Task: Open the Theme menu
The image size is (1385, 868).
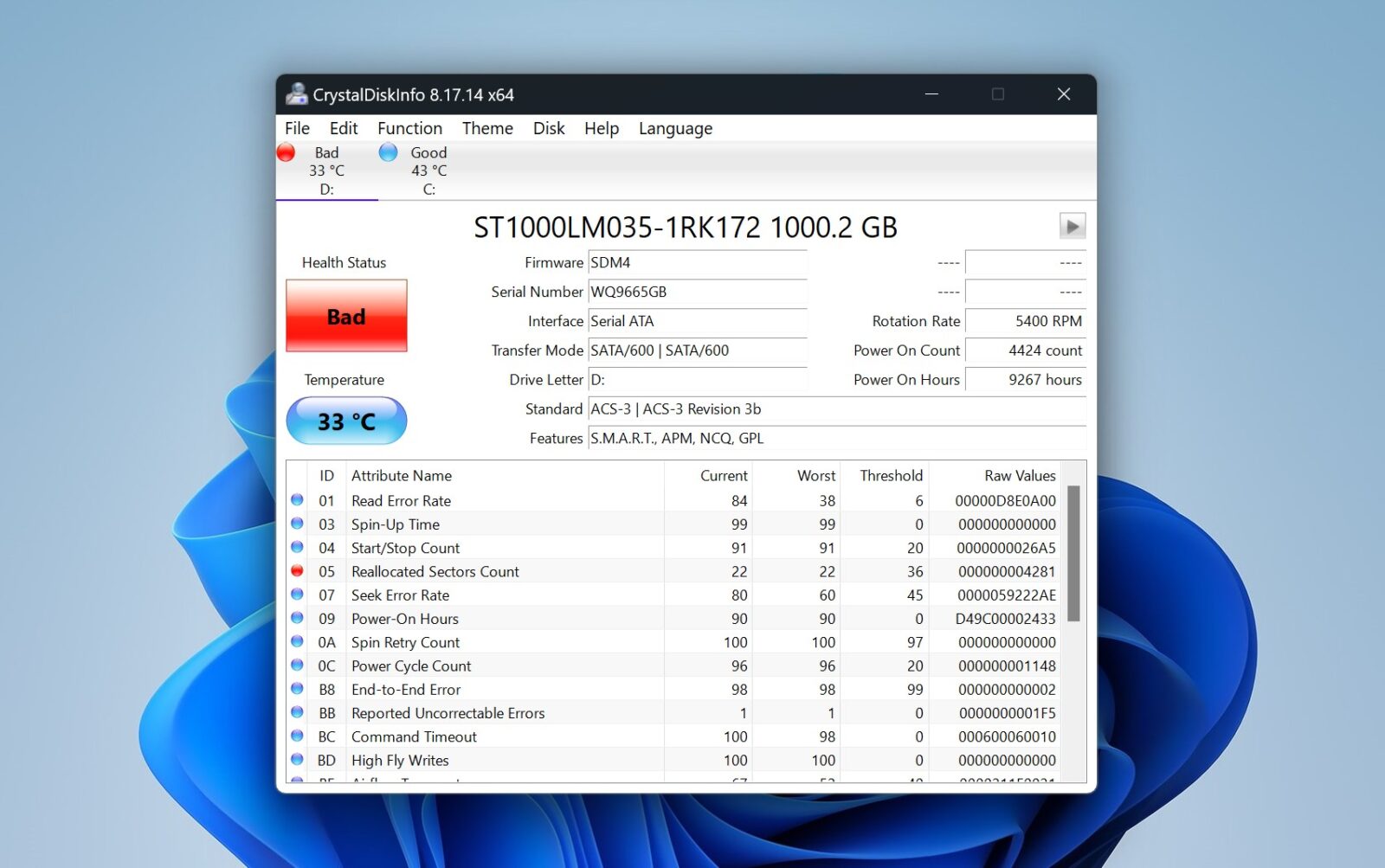Action: pyautogui.click(x=487, y=128)
